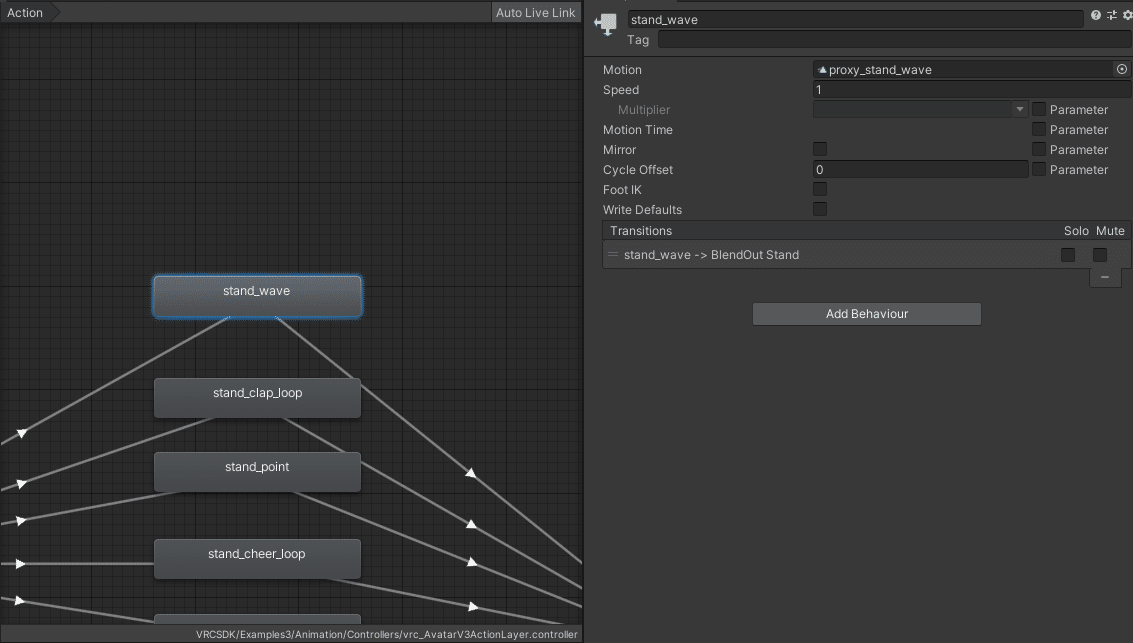The image size is (1133, 643).
Task: Select the stand_wave state node
Action: pos(257,296)
